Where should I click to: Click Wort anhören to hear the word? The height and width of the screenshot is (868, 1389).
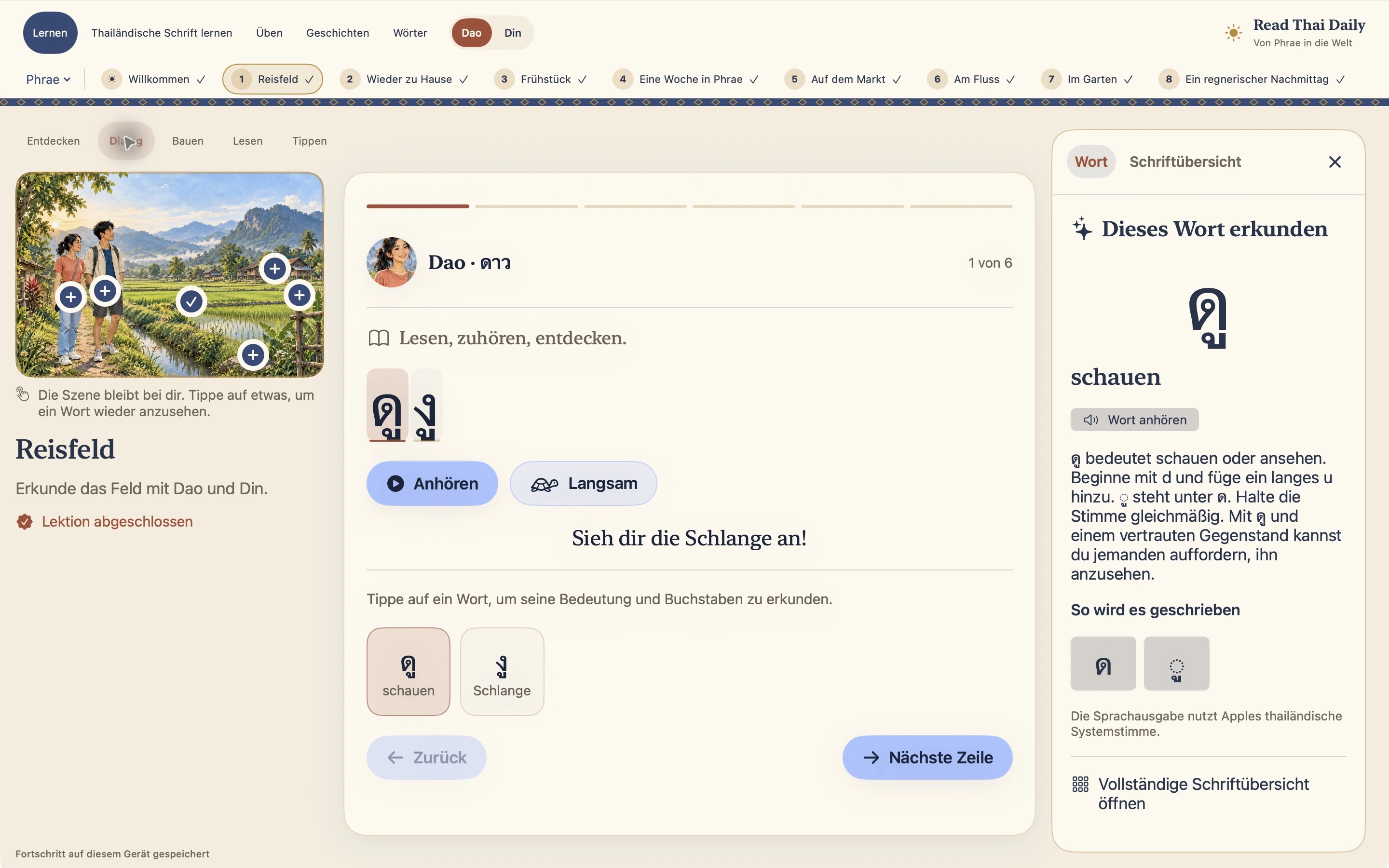tap(1134, 420)
